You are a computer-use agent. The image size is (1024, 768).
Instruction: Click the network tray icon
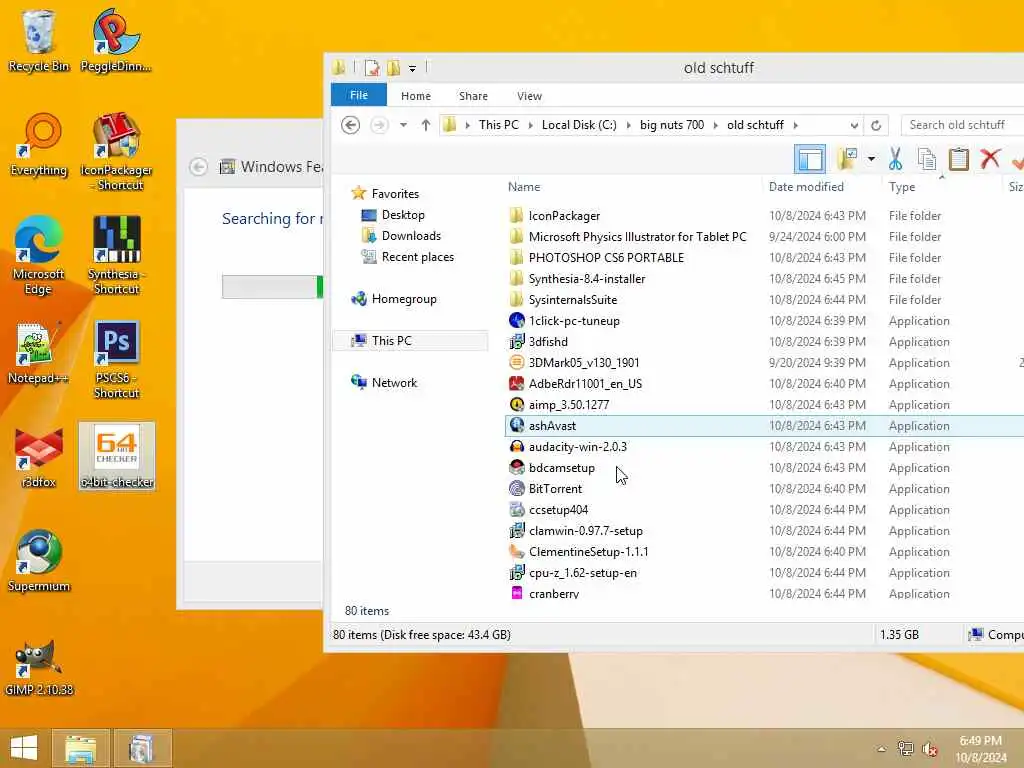[x=905, y=749]
